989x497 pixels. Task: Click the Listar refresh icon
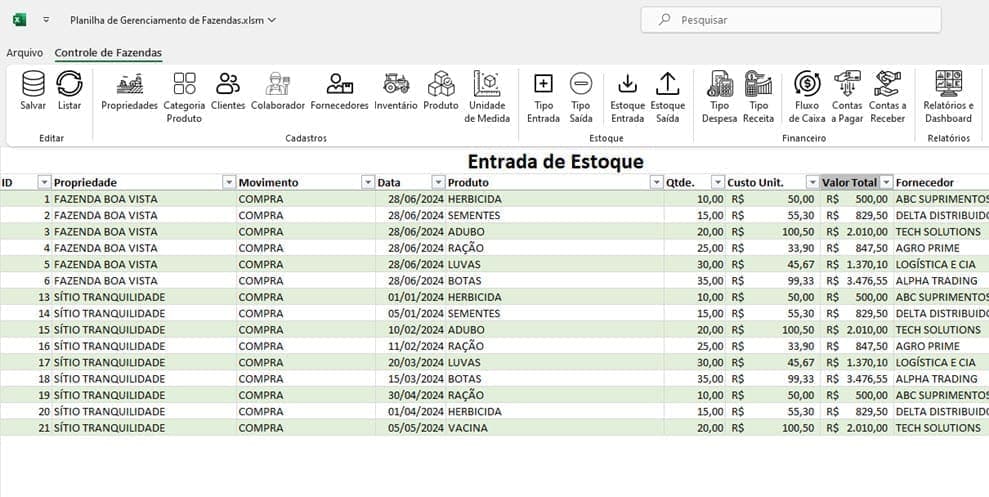tap(69, 83)
